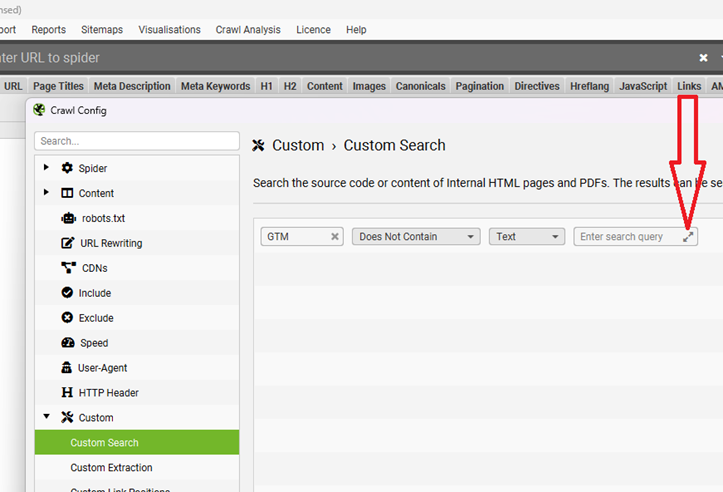Click the User-Agent spy icon
Viewport: 723px width, 492px height.
pyautogui.click(x=66, y=368)
